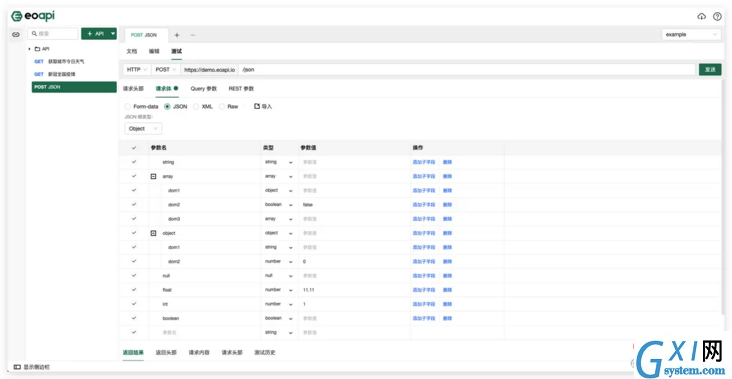The width and height of the screenshot is (732, 379).
Task: Open the cloud download icon
Action: point(701,16)
